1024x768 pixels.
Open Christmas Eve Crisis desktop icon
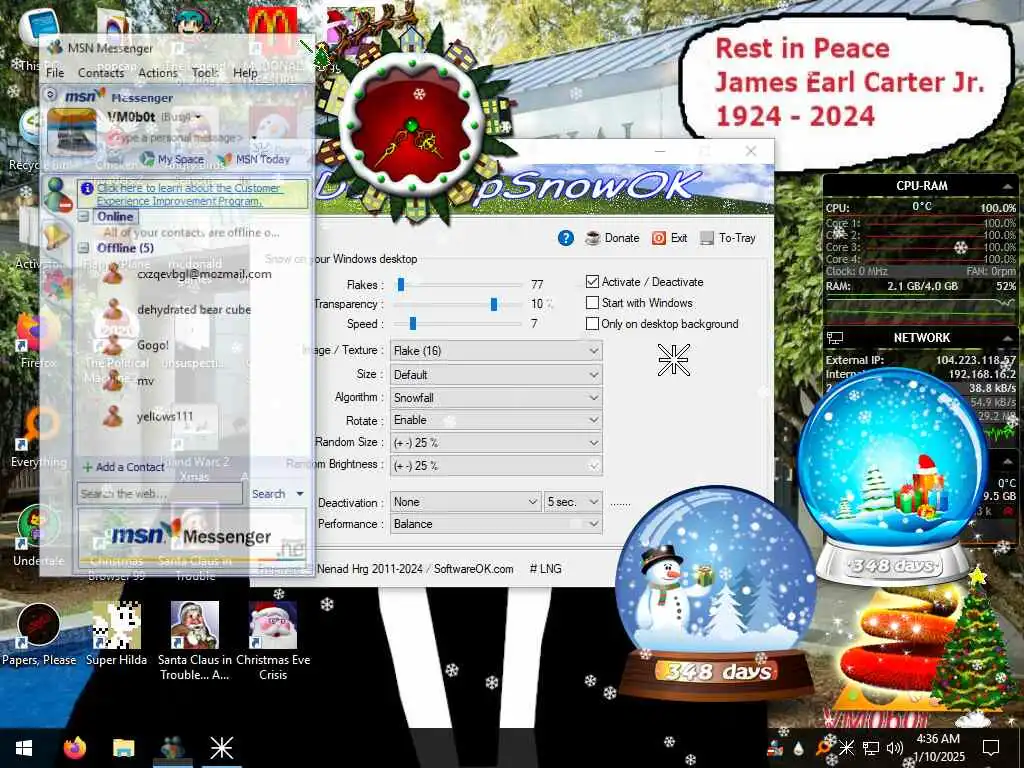[x=273, y=641]
